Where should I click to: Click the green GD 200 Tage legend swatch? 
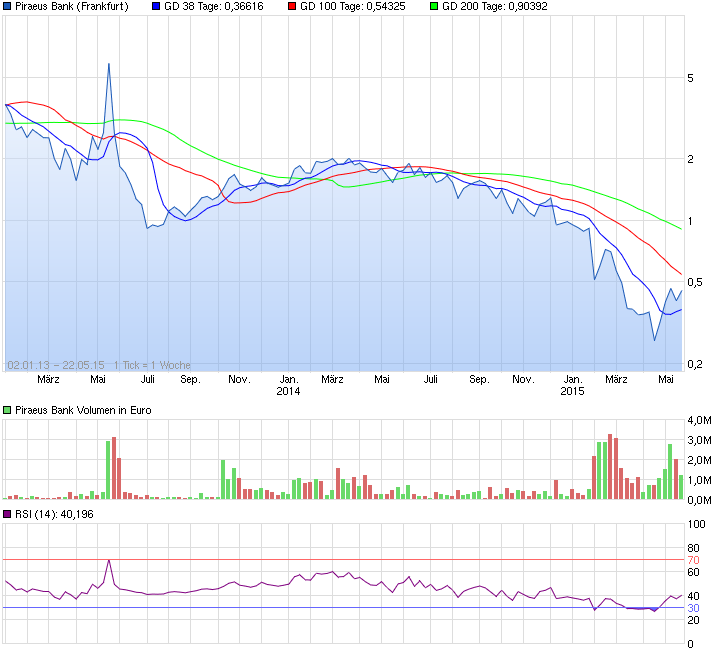[433, 6]
